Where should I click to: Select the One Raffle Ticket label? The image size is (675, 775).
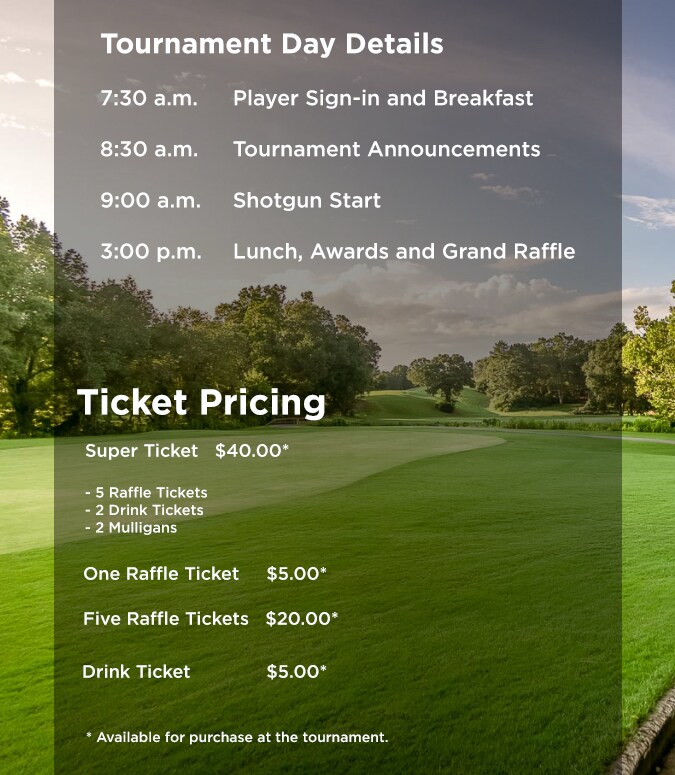pos(161,574)
